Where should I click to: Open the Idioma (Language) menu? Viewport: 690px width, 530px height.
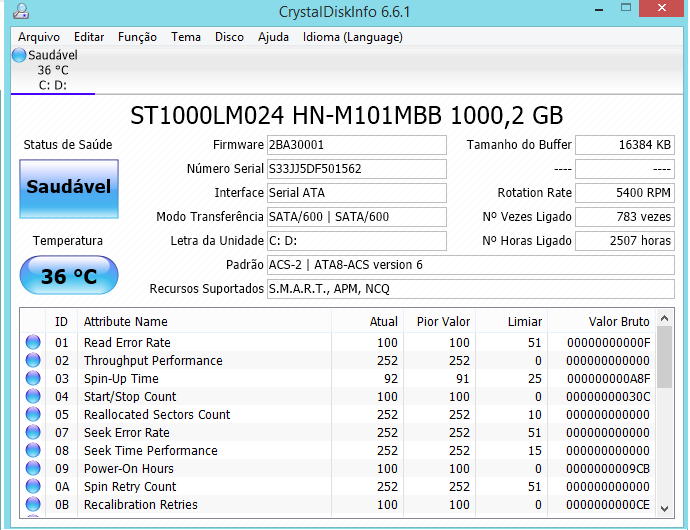[x=352, y=37]
